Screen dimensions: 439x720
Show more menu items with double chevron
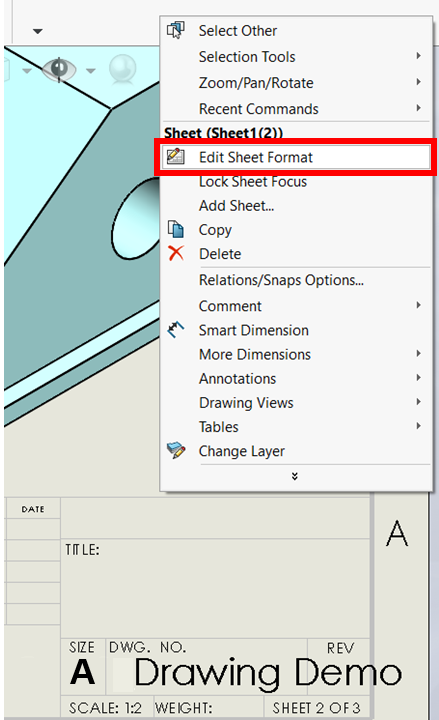point(295,477)
